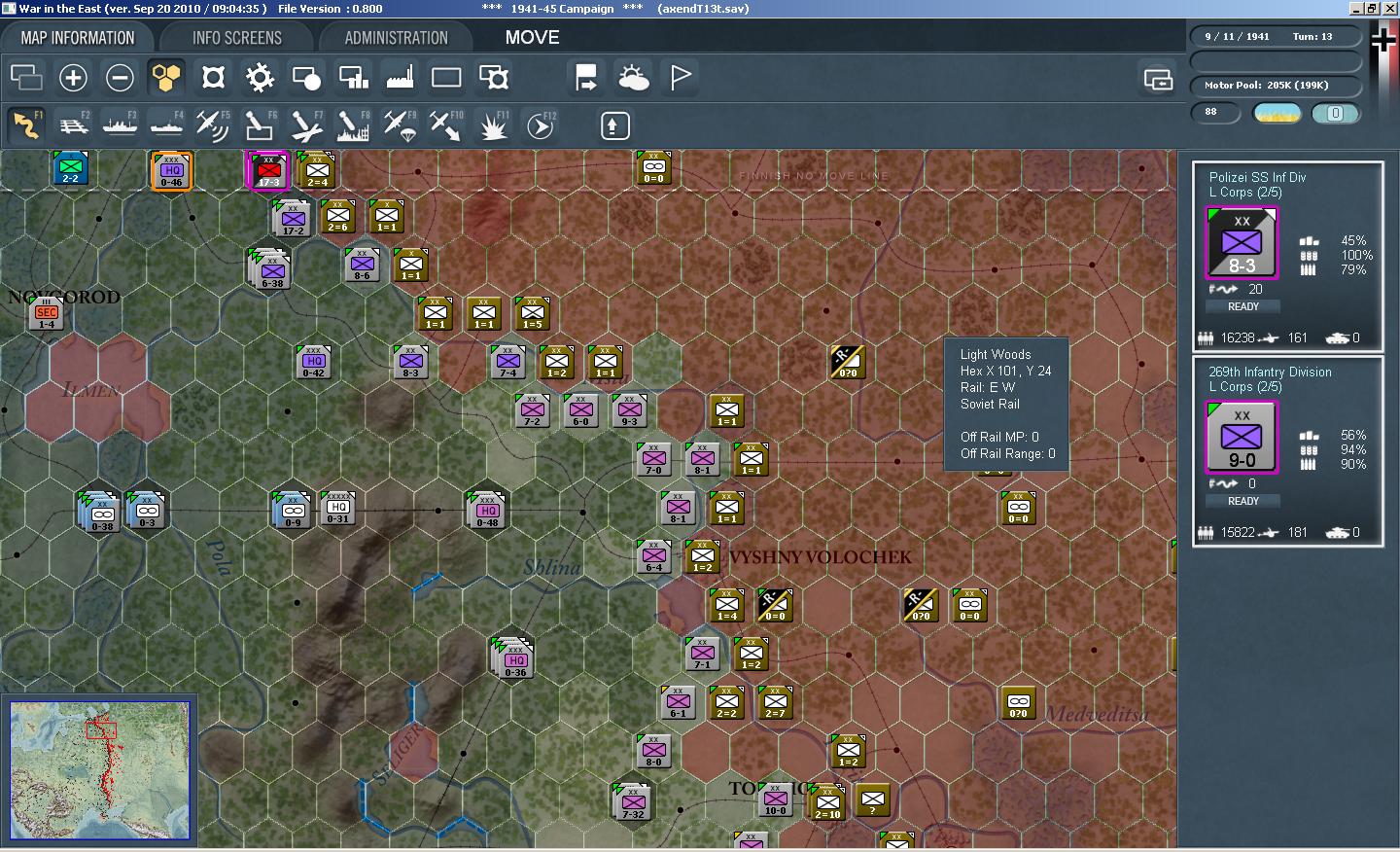
Task: Click READY status of 269th Infantry Division
Action: pyautogui.click(x=1243, y=501)
